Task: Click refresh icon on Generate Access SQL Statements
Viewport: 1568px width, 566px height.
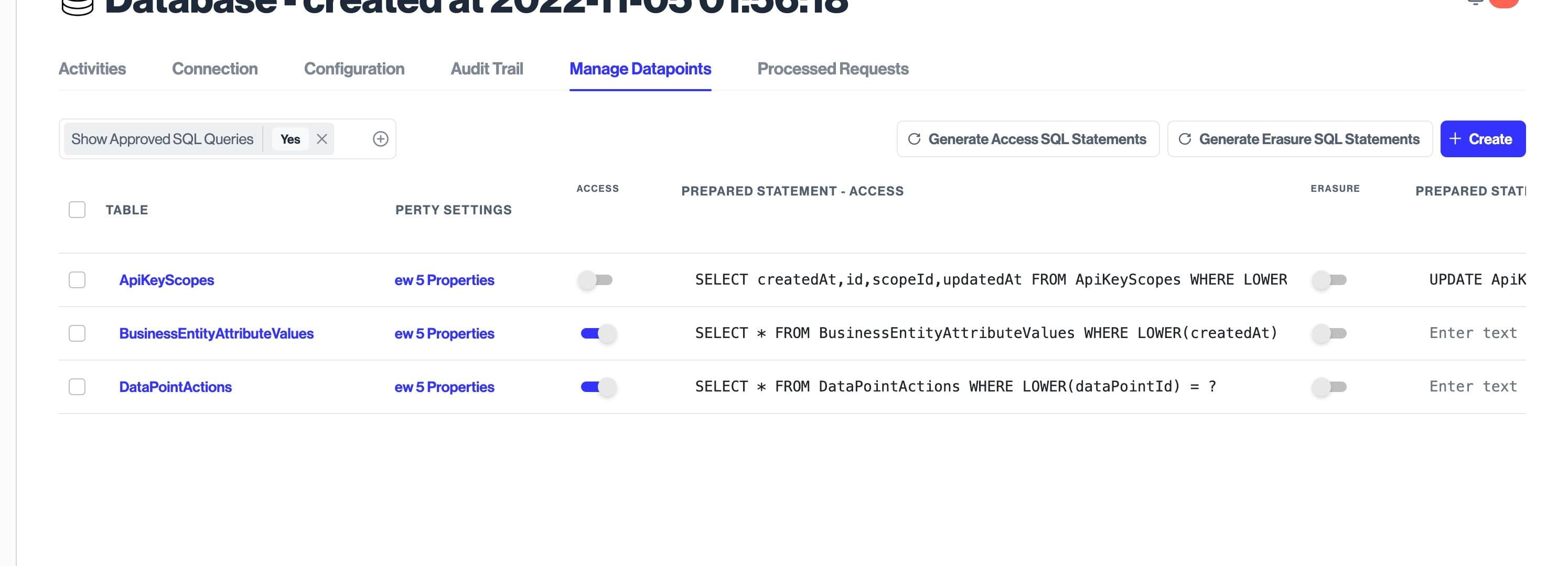Action: tap(914, 139)
